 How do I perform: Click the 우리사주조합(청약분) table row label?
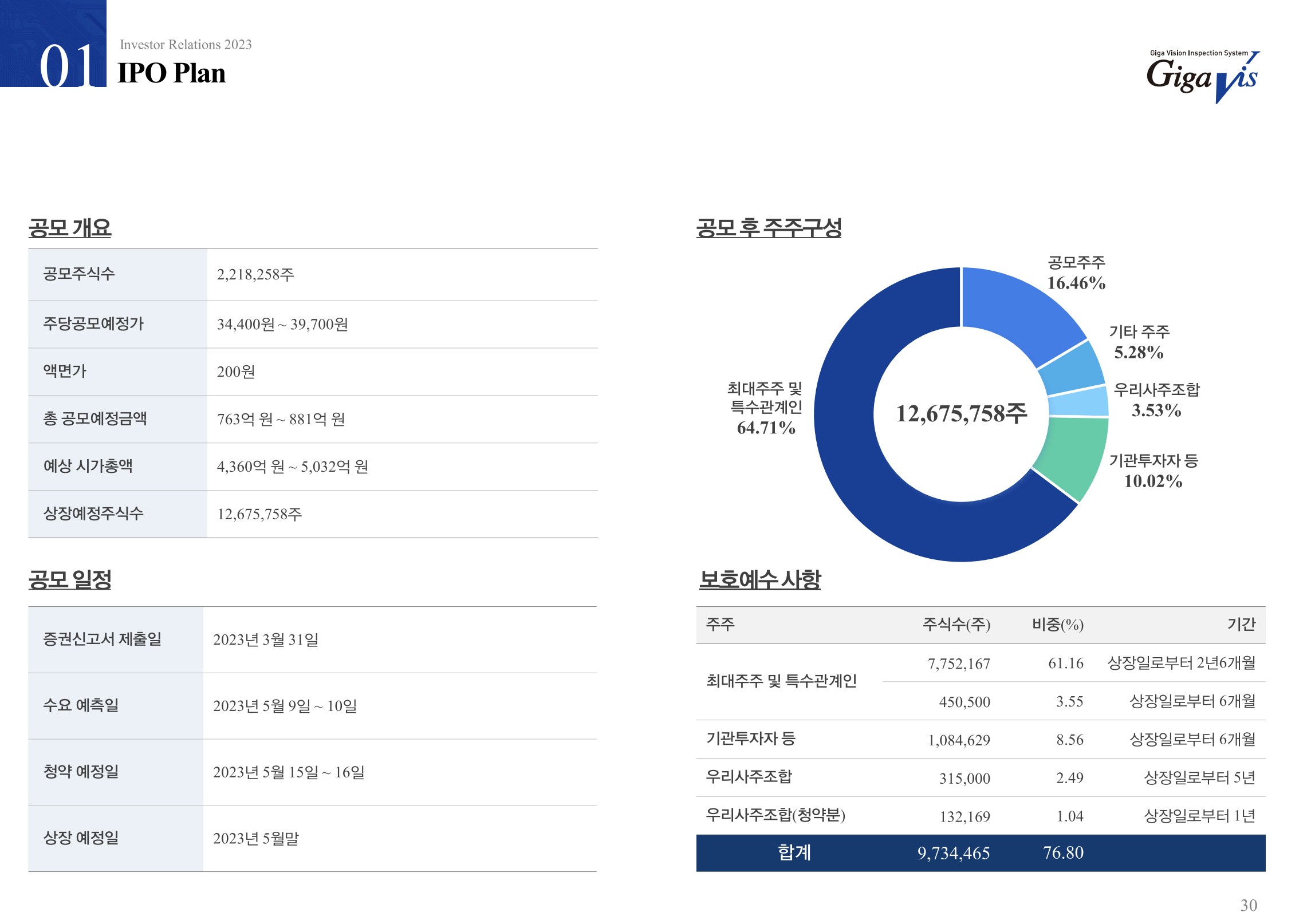(775, 815)
